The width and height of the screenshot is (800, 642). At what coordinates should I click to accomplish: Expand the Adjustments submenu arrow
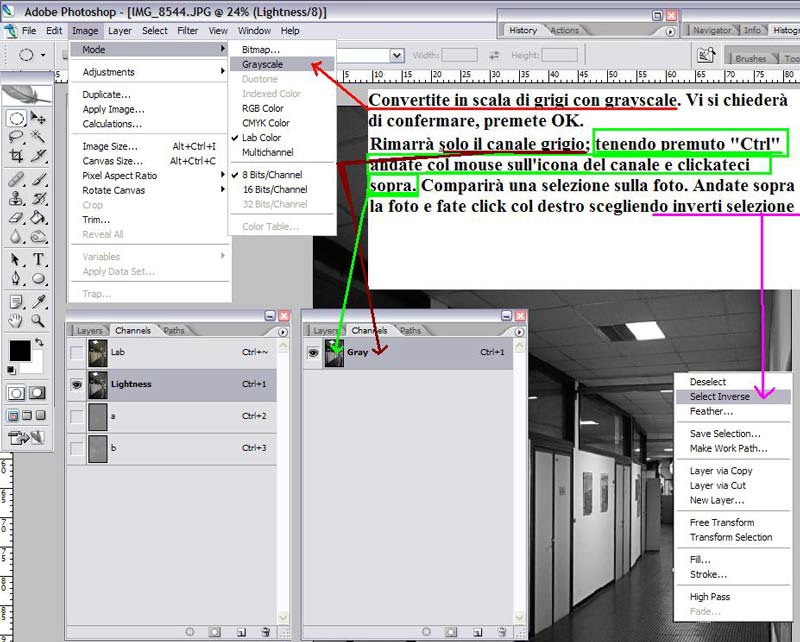223,71
